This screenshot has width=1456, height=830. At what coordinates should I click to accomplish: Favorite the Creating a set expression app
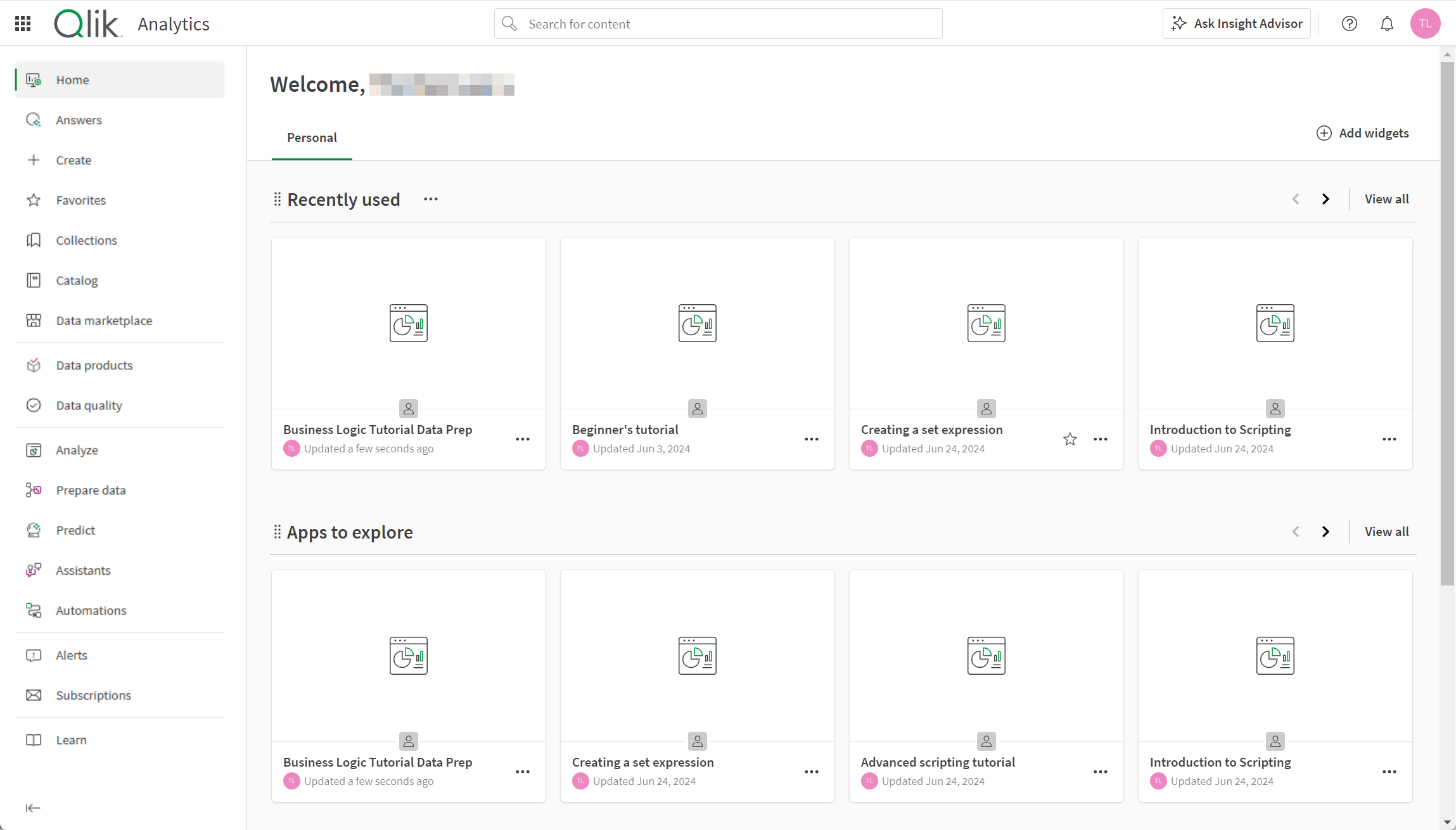pos(1070,439)
